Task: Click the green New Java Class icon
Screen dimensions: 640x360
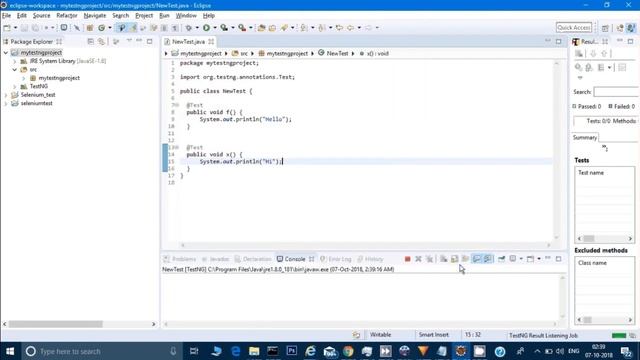Action: [101, 28]
